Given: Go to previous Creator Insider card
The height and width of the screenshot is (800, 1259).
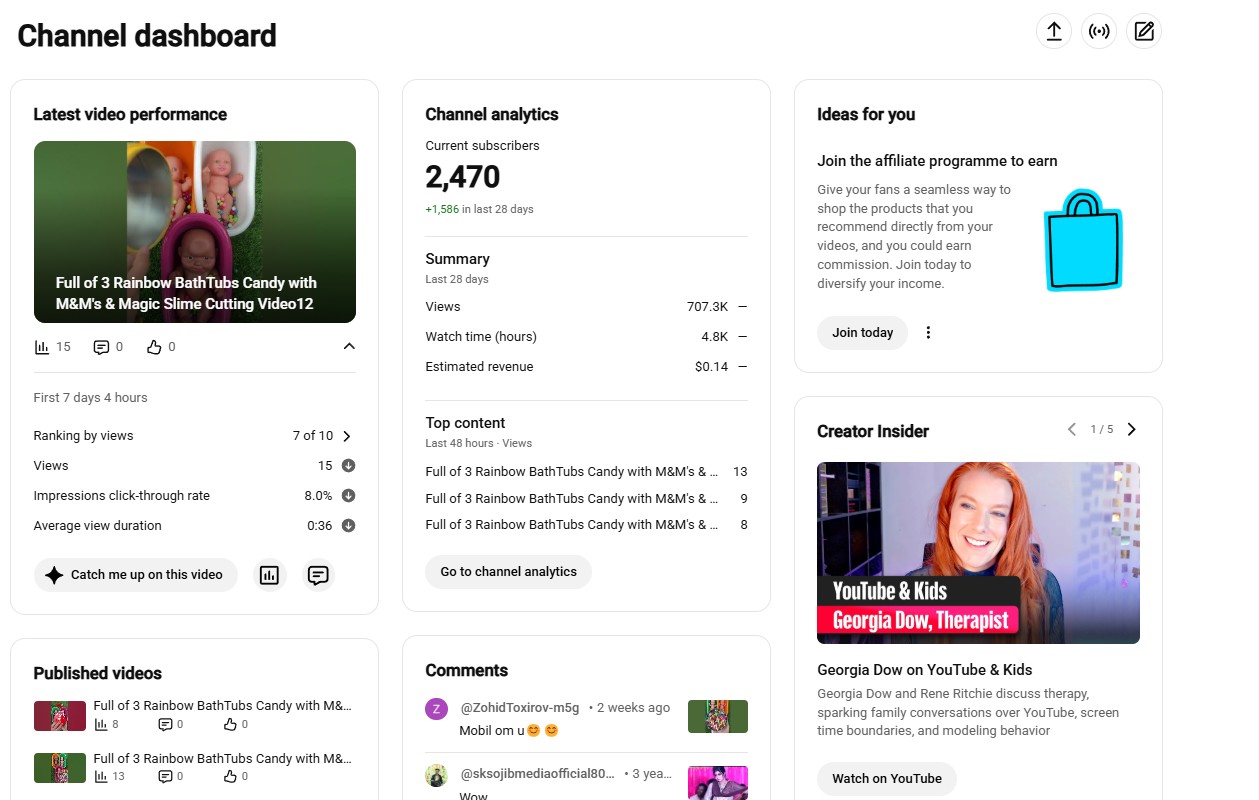Looking at the screenshot, I should coord(1072,429).
